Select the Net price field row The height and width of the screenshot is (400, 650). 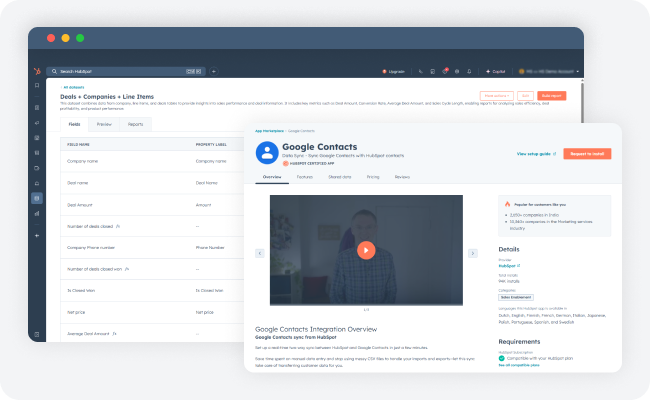pyautogui.click(x=152, y=312)
